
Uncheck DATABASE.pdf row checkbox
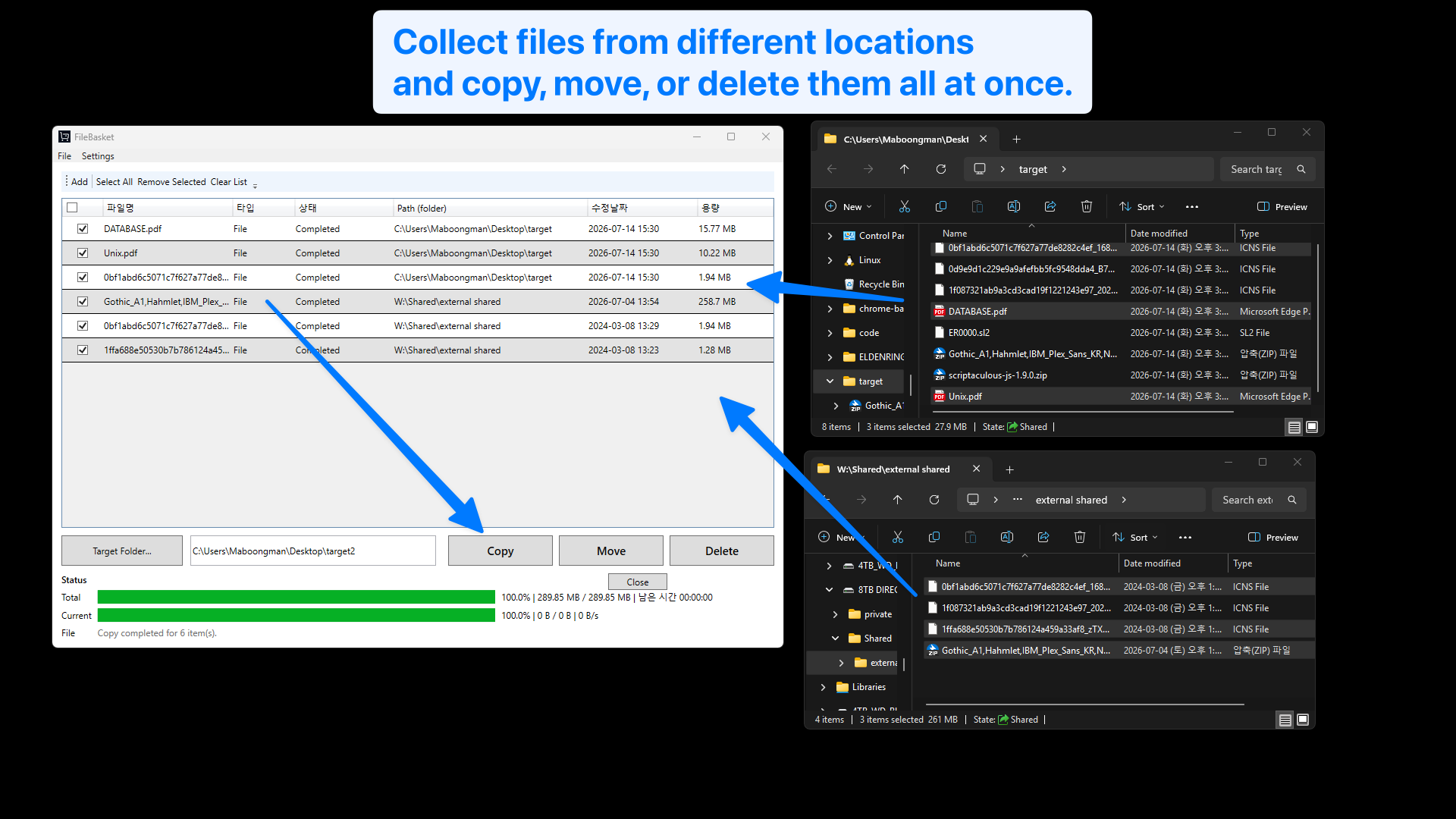click(83, 229)
